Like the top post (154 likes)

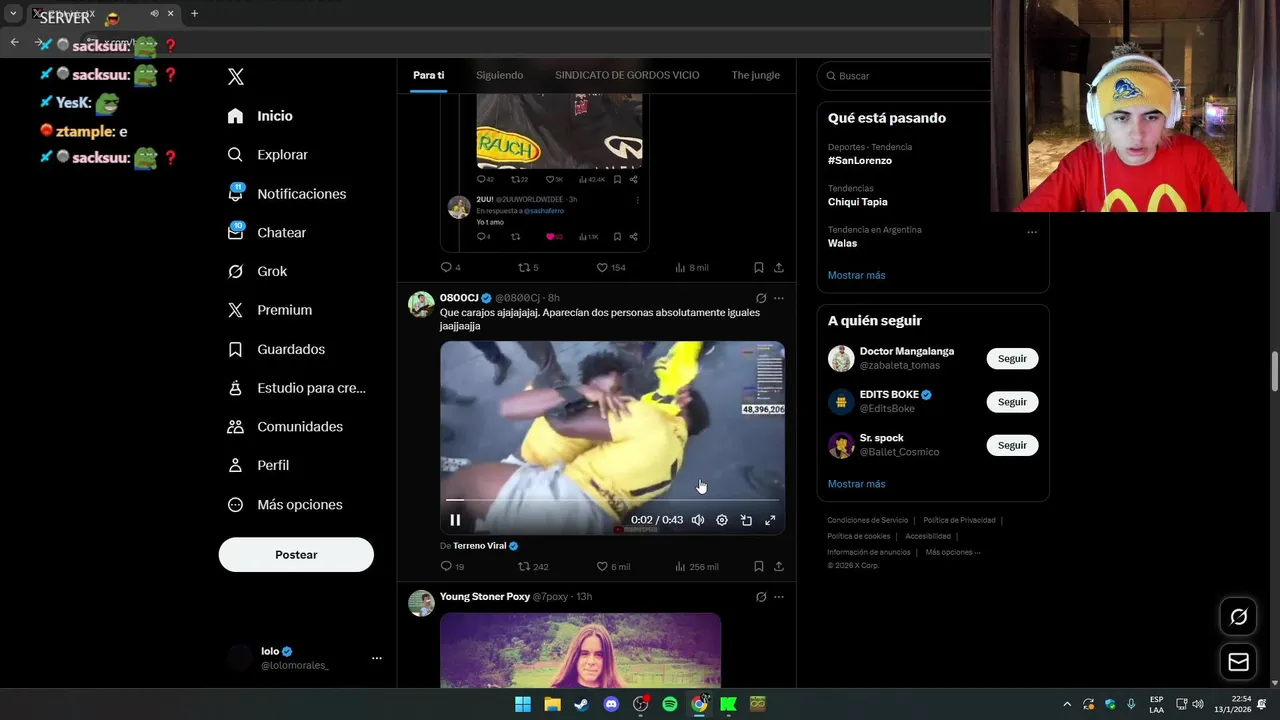(x=611, y=268)
